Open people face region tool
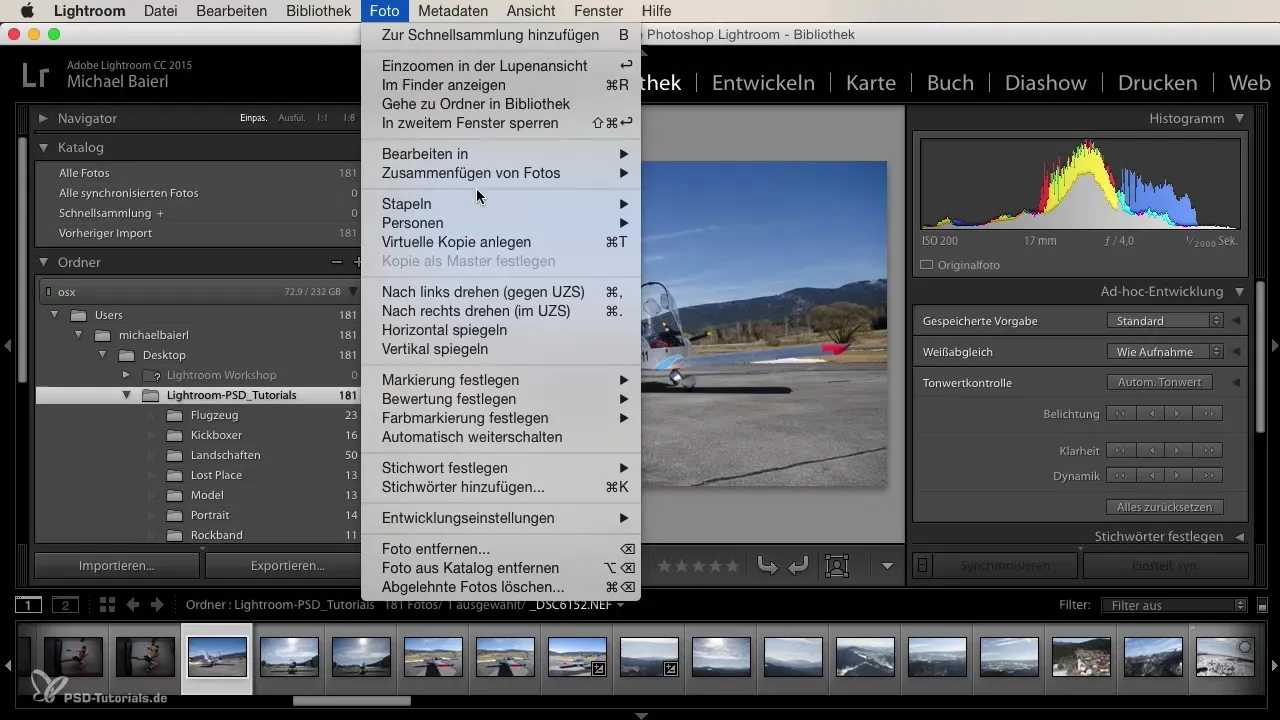Viewport: 1280px width, 720px height. coord(836,566)
